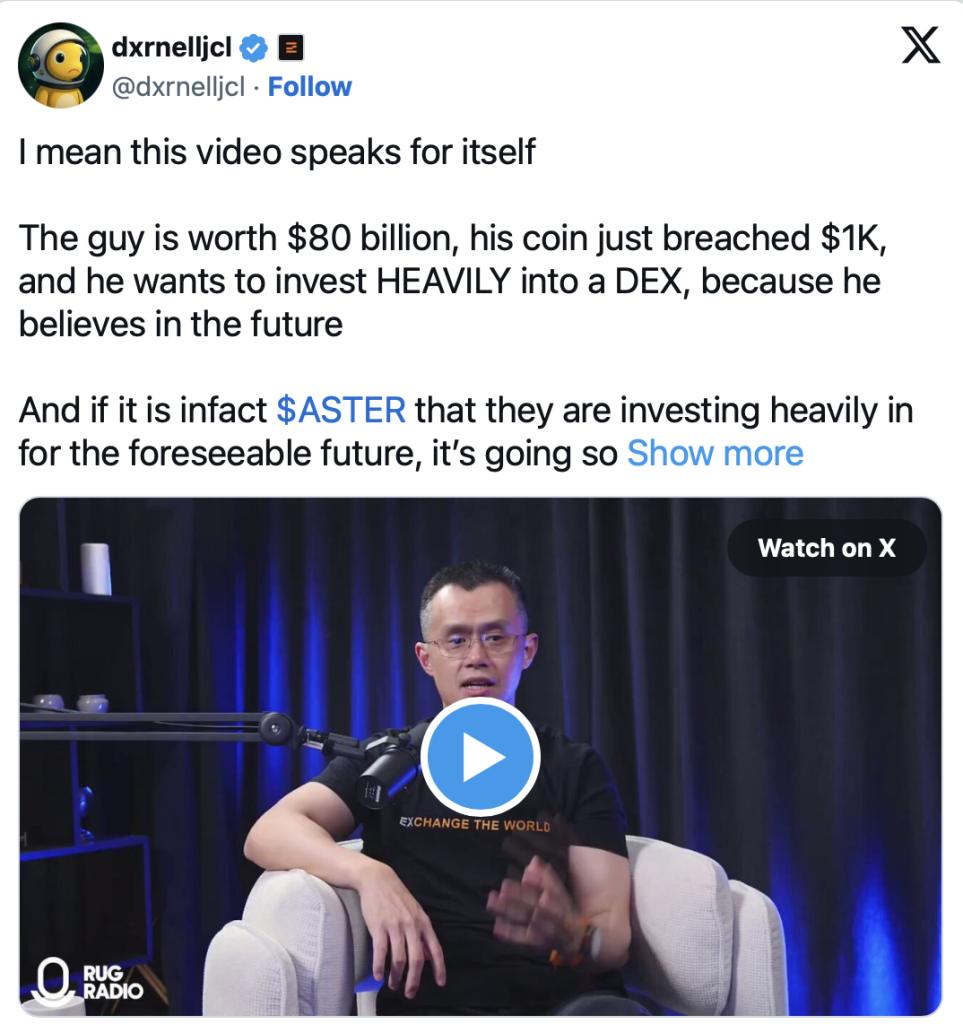The height and width of the screenshot is (1024, 963).
Task: Open the dxrnelljcl display name
Action: pyautogui.click(x=172, y=47)
